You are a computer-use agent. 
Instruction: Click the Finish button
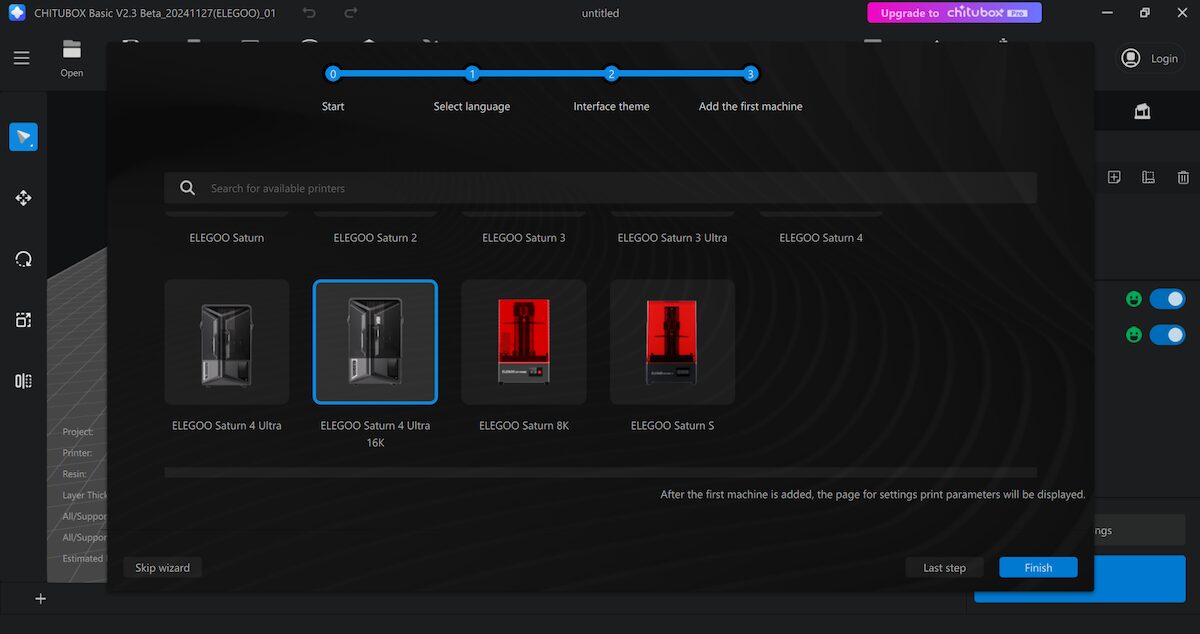pos(1038,567)
